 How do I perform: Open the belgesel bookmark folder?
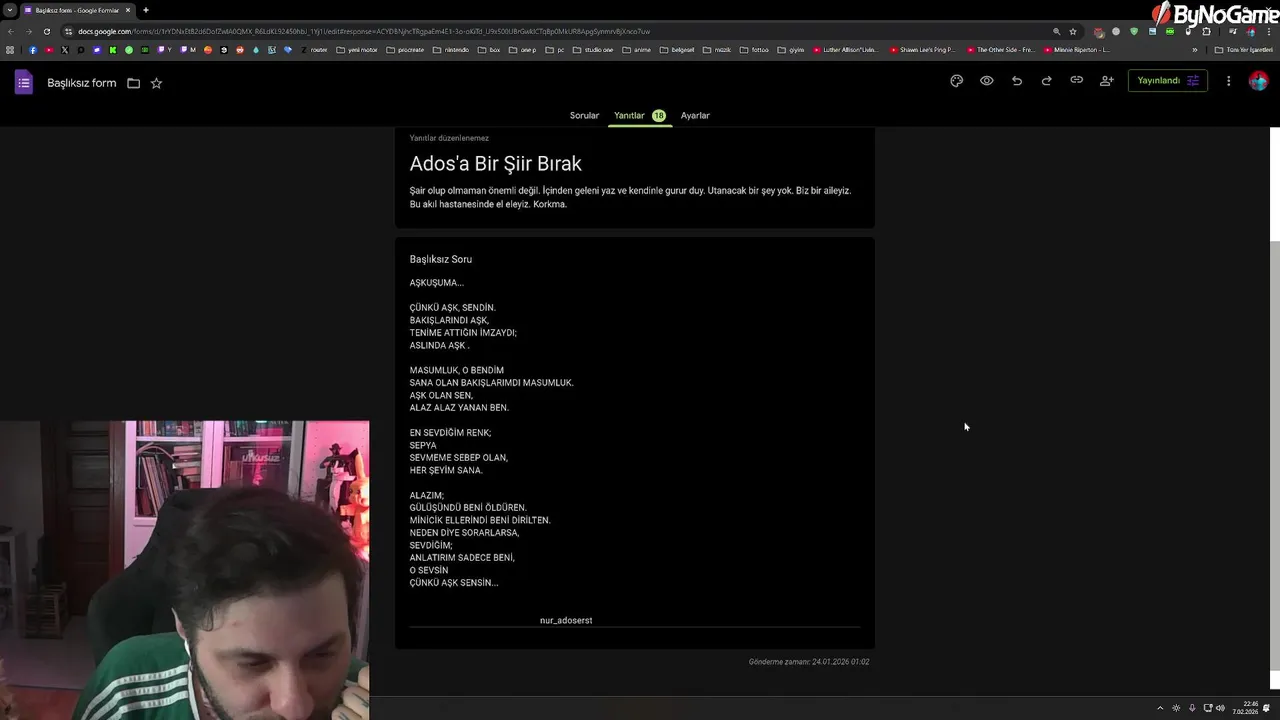tap(677, 49)
